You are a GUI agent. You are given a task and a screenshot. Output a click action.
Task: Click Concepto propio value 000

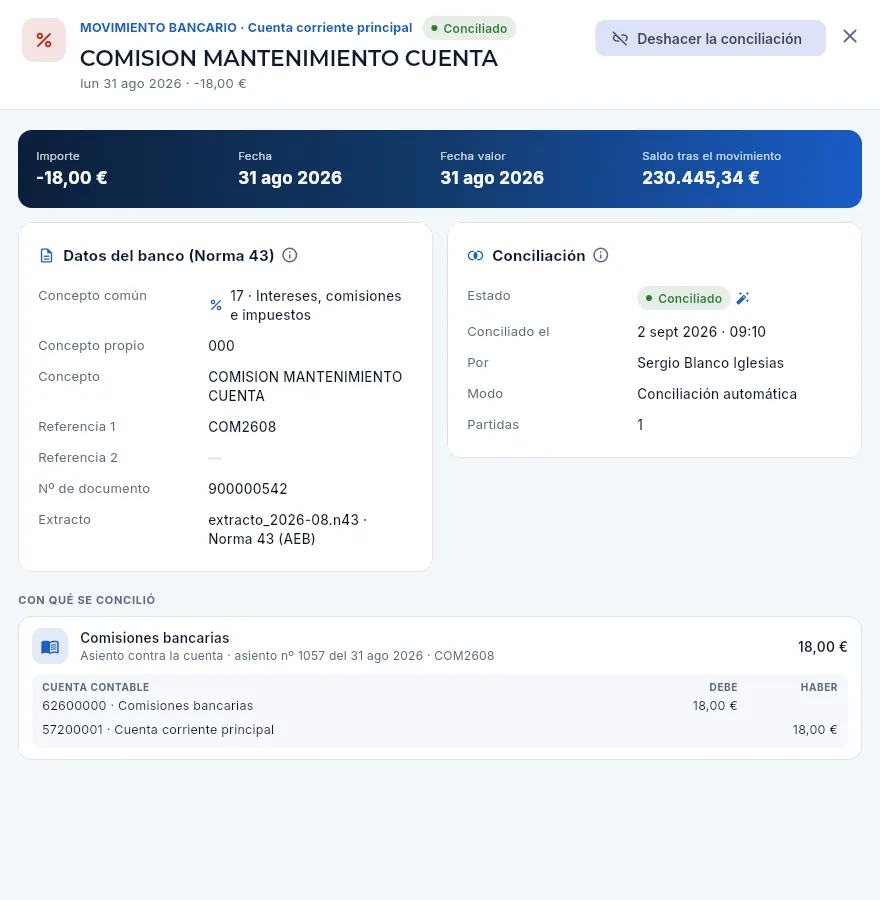pos(222,346)
